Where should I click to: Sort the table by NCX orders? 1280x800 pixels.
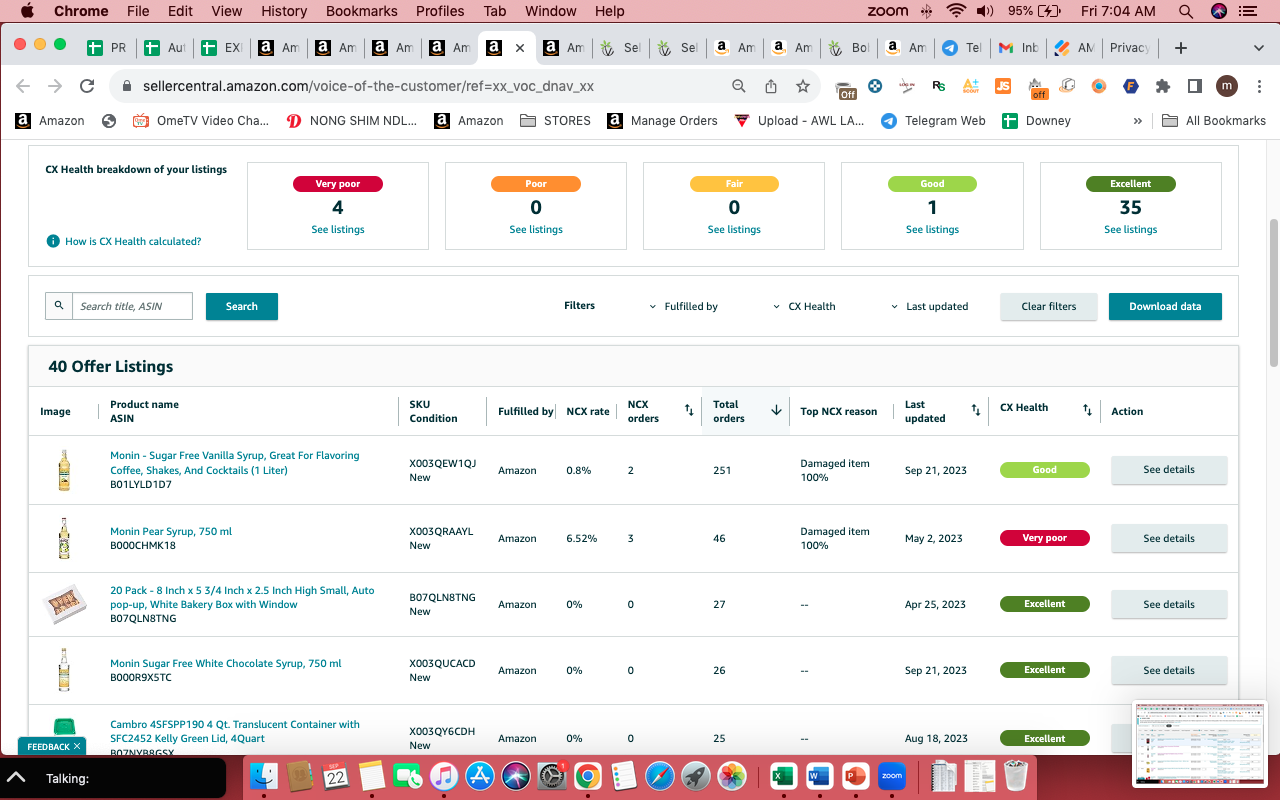pos(689,411)
